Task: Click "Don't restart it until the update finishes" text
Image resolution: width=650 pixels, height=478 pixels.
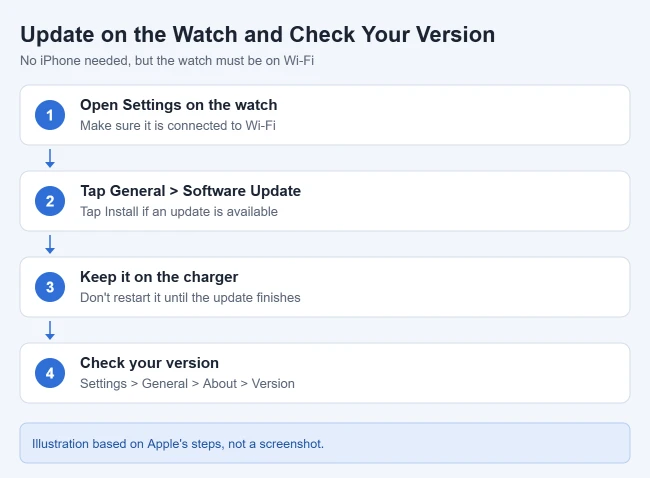Action: (x=190, y=297)
